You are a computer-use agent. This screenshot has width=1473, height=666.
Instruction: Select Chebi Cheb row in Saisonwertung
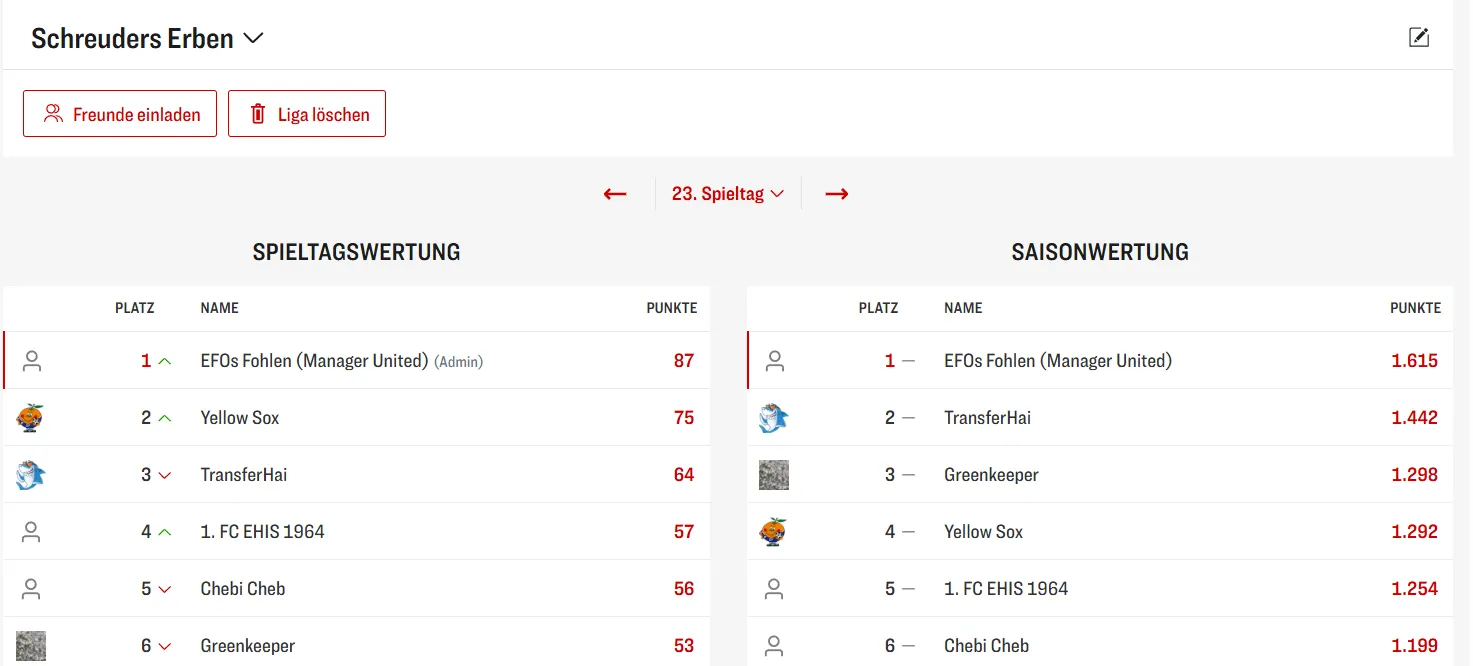pos(986,646)
